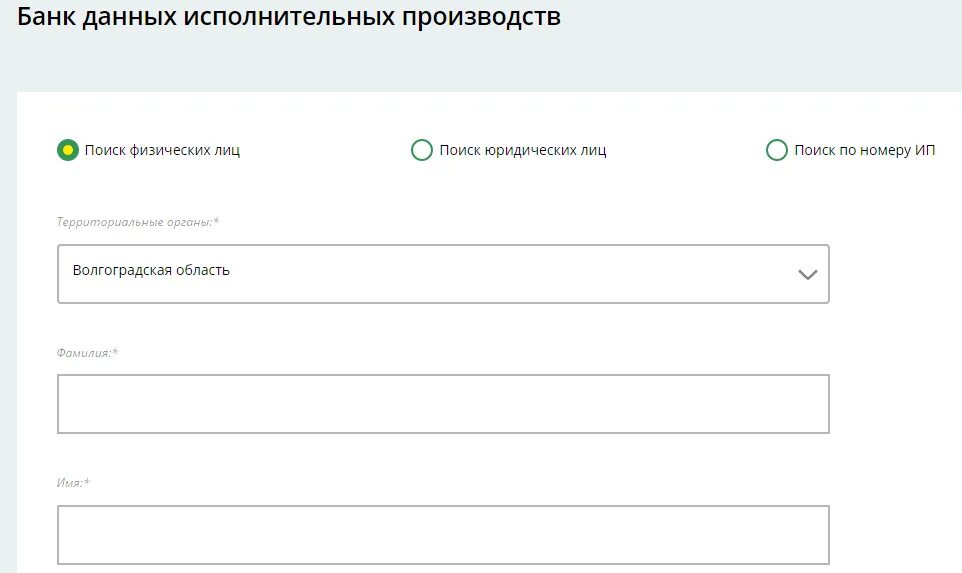Click the Поиск по номеру ИП label text

click(x=864, y=150)
